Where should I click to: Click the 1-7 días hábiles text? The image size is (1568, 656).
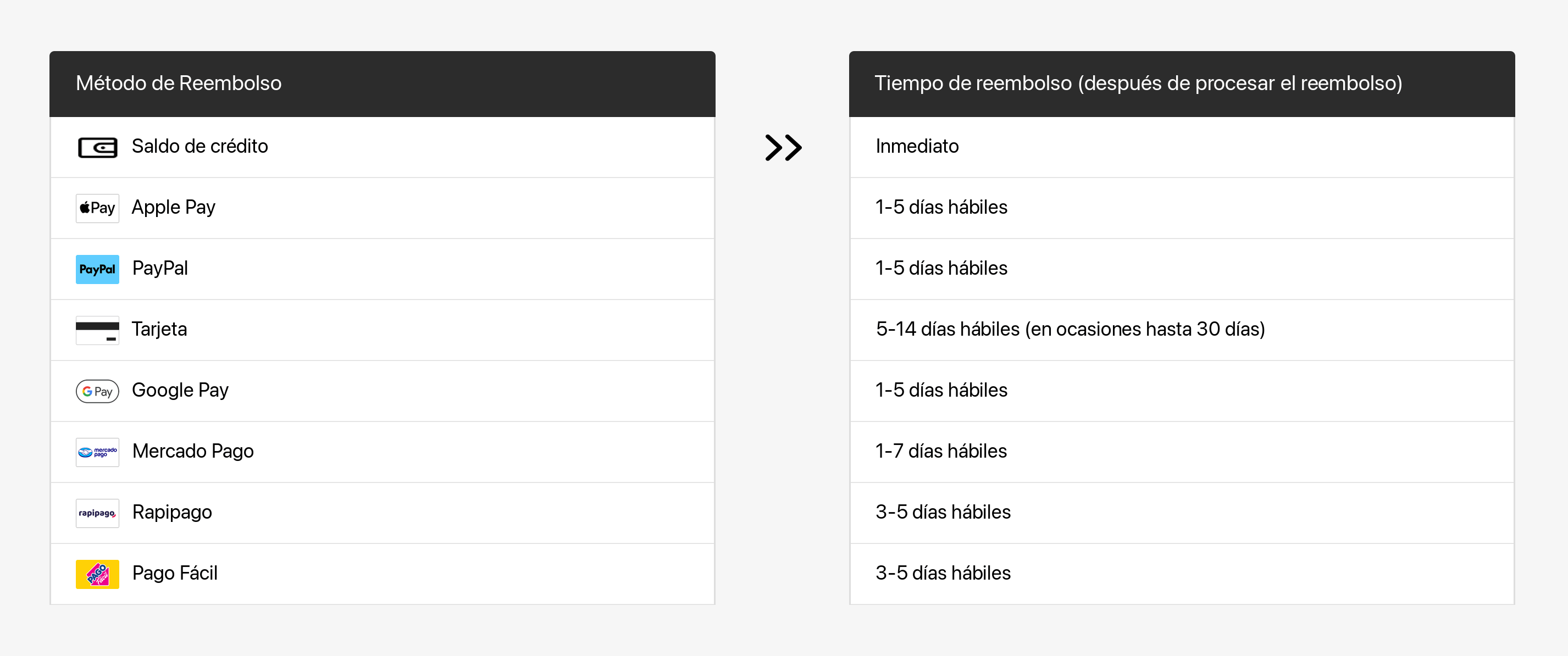point(941,451)
